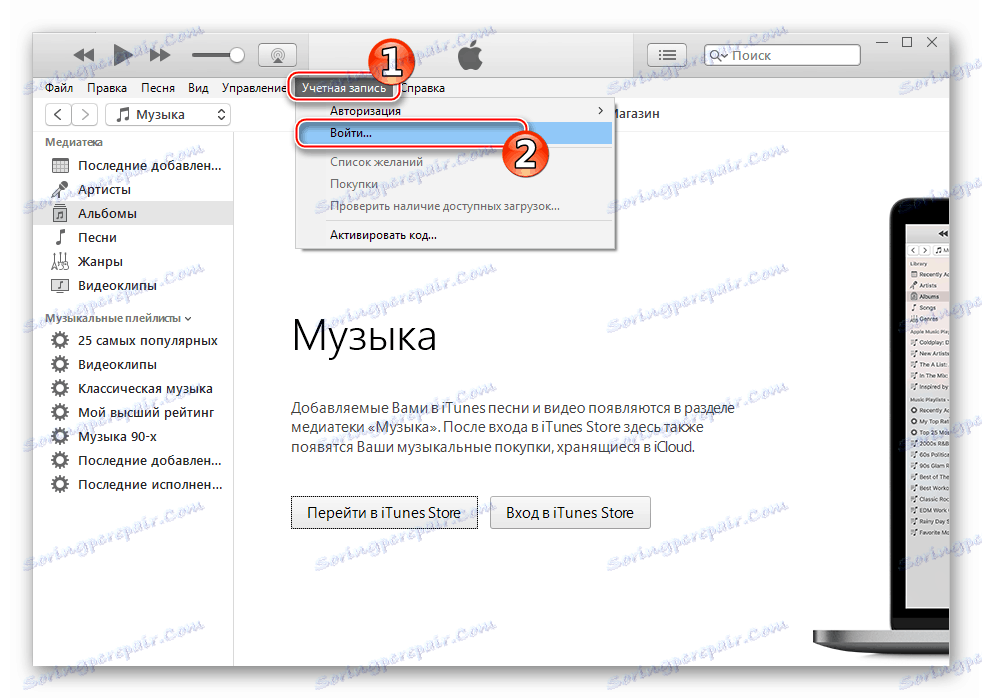Open the Файл menu
The height and width of the screenshot is (698, 982).
(59, 88)
